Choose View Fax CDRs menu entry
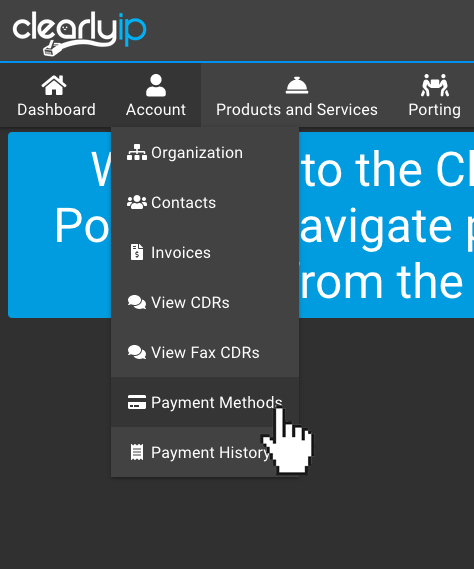Image resolution: width=474 pixels, height=569 pixels. (x=205, y=352)
